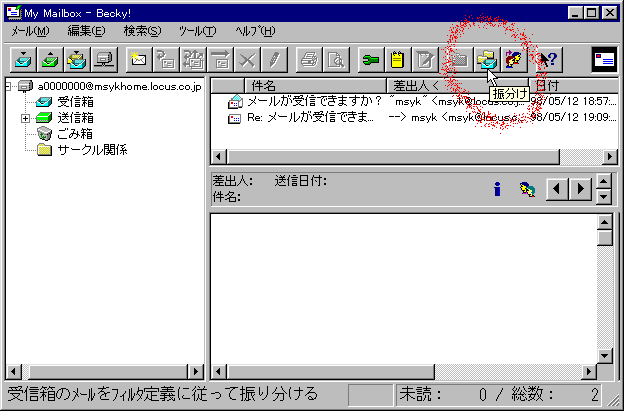
Task: Click the next message right-arrow button
Action: tap(578, 188)
